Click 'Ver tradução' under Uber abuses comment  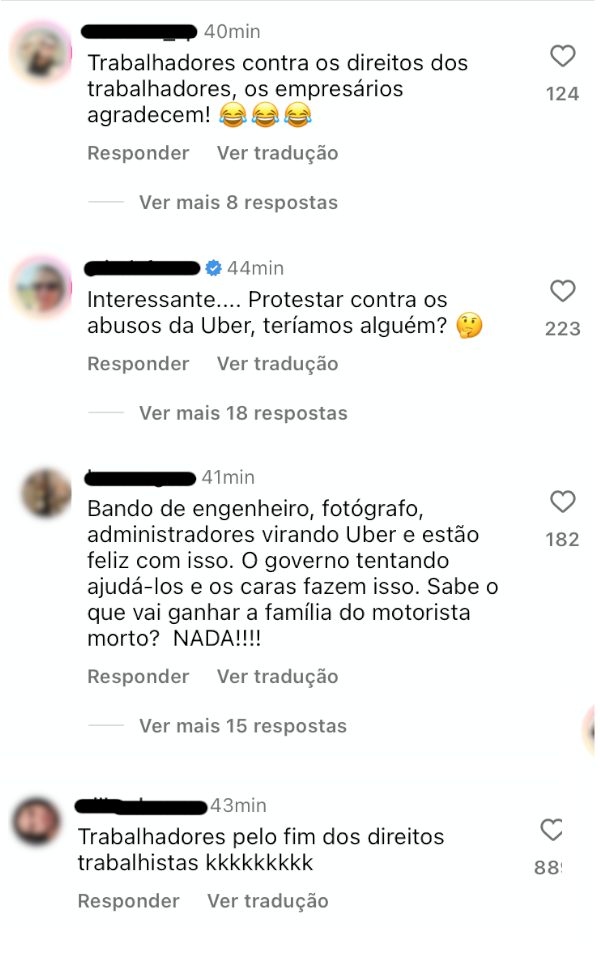point(277,364)
